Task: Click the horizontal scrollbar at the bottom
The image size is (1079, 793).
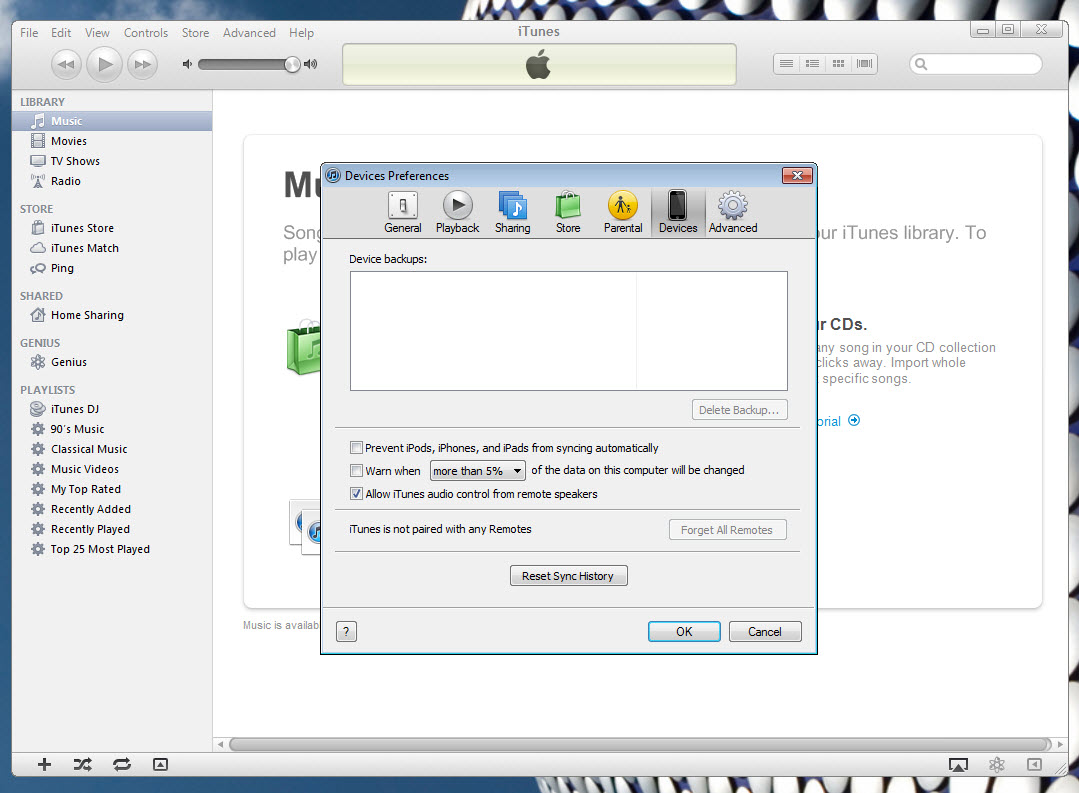Action: pos(640,744)
